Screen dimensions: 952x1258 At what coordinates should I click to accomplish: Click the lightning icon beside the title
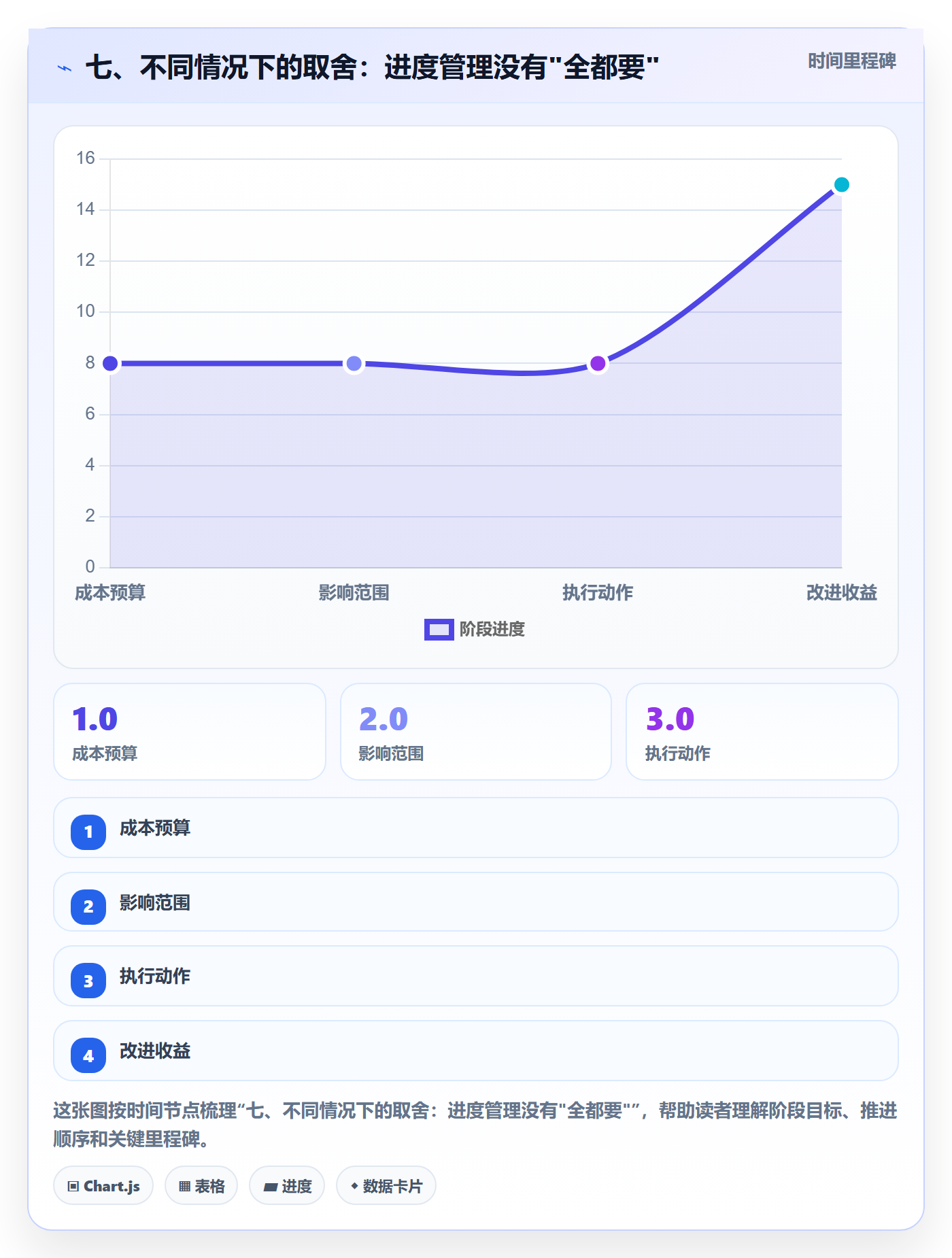point(65,68)
